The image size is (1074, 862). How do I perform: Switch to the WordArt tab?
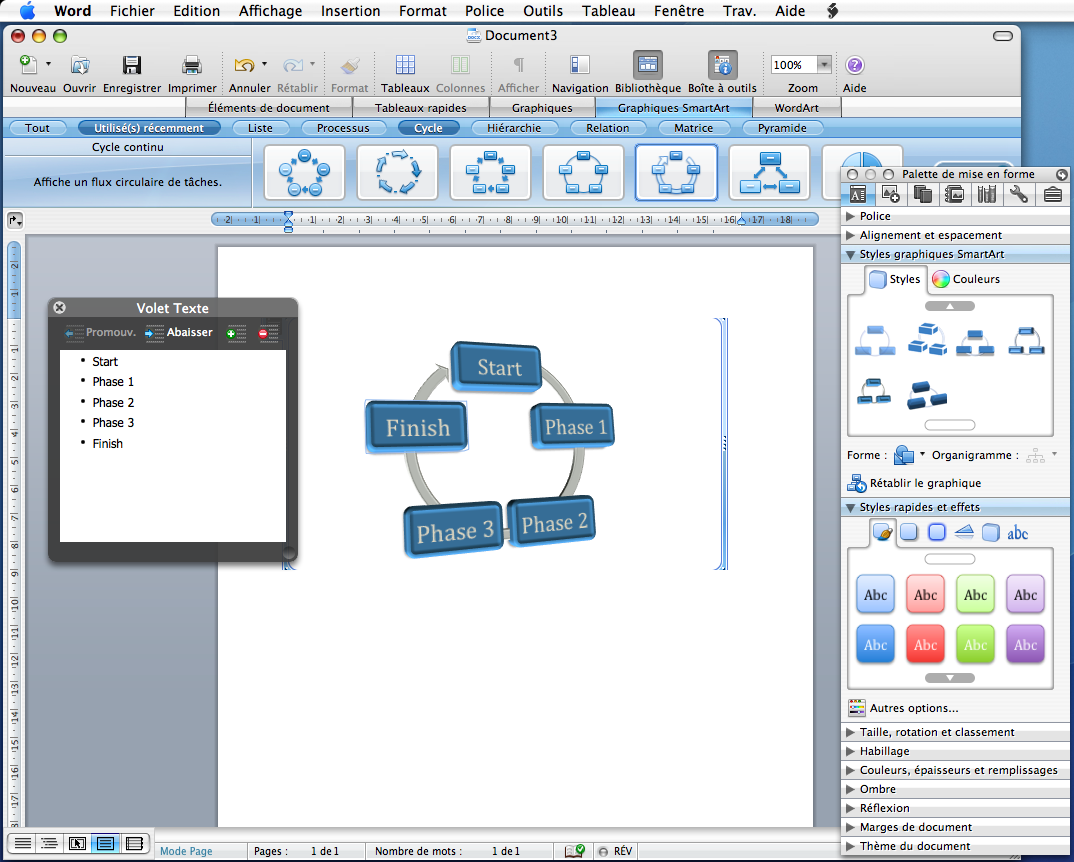(x=796, y=108)
